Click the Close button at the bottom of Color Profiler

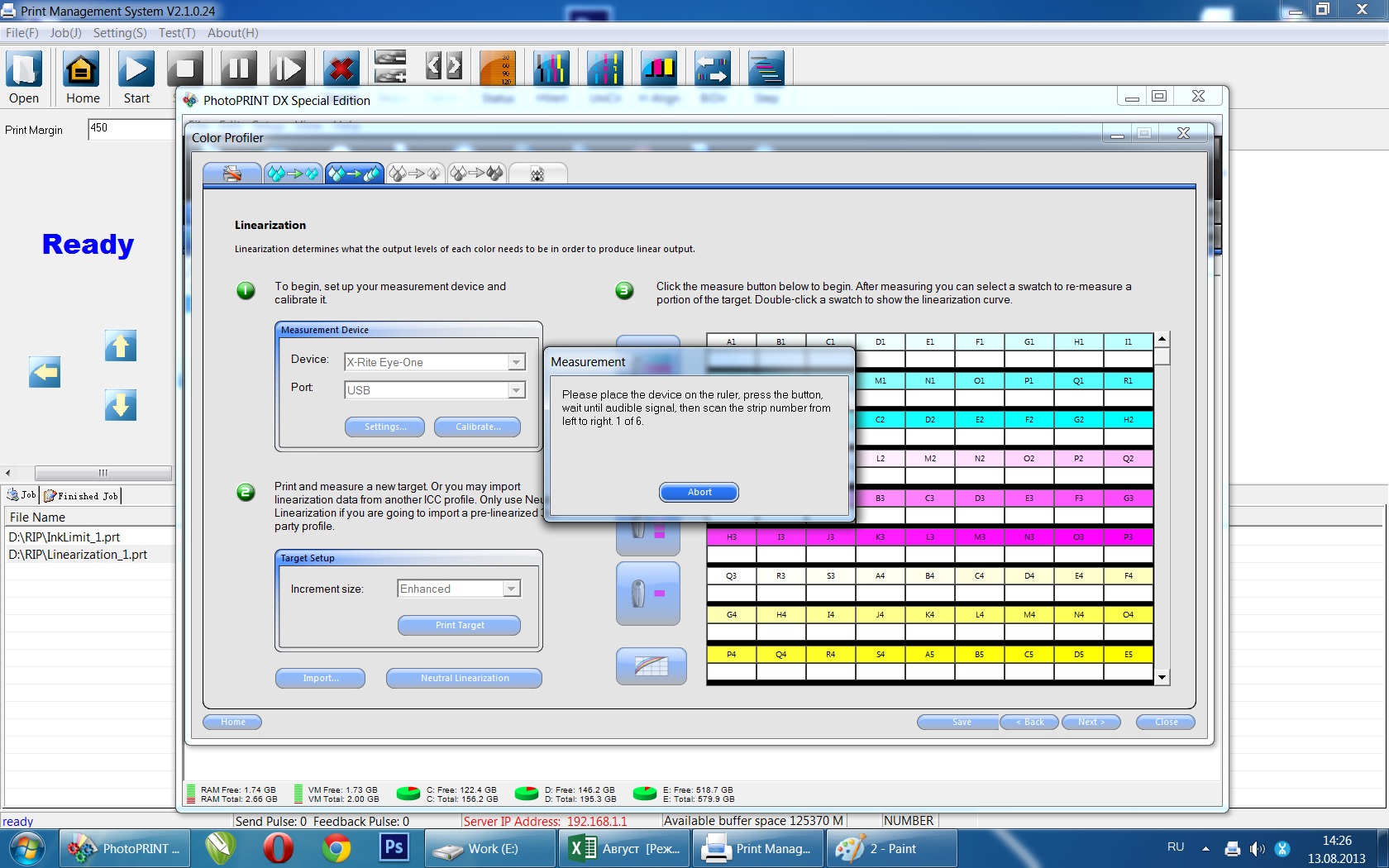[1166, 722]
